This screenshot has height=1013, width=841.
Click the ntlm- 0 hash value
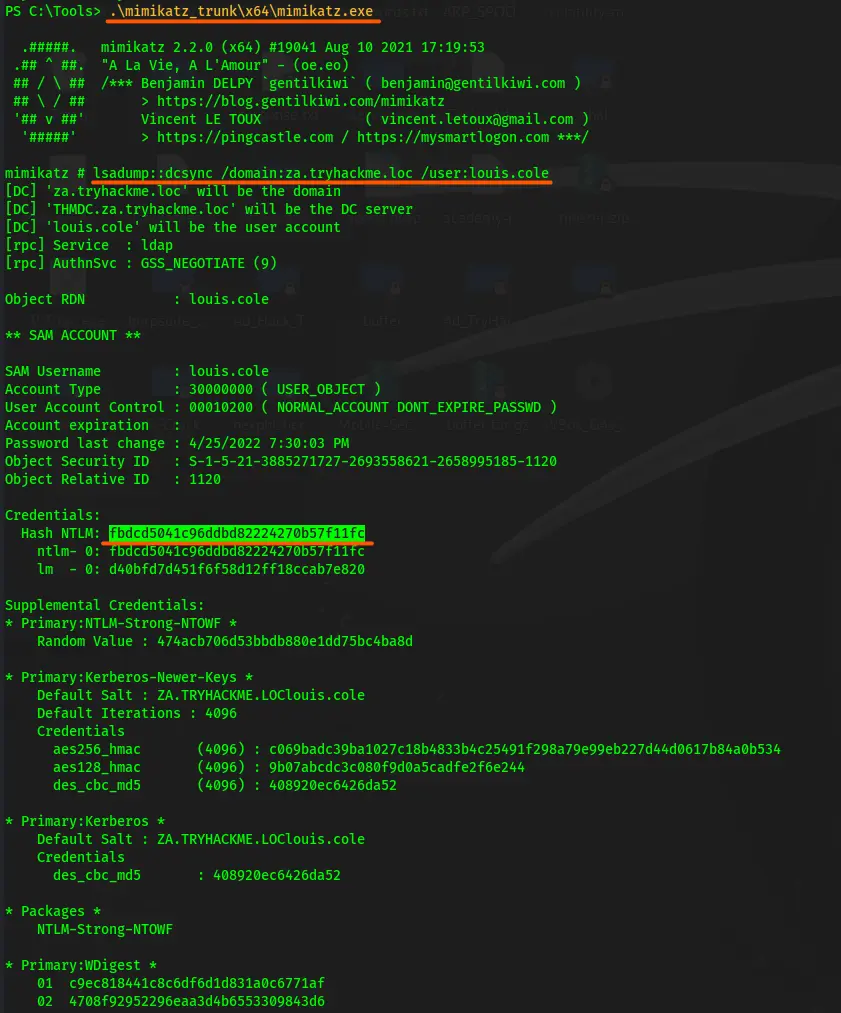point(237,551)
